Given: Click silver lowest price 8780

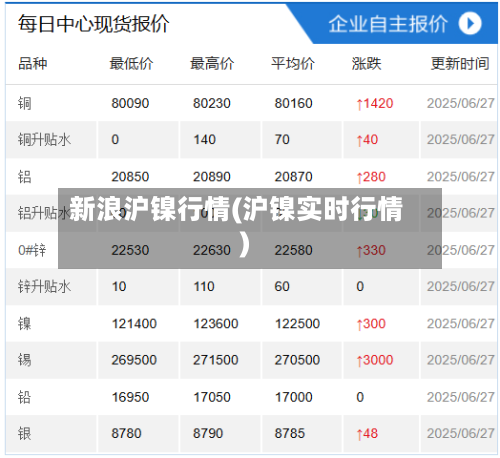Looking at the screenshot, I should pos(126,434).
